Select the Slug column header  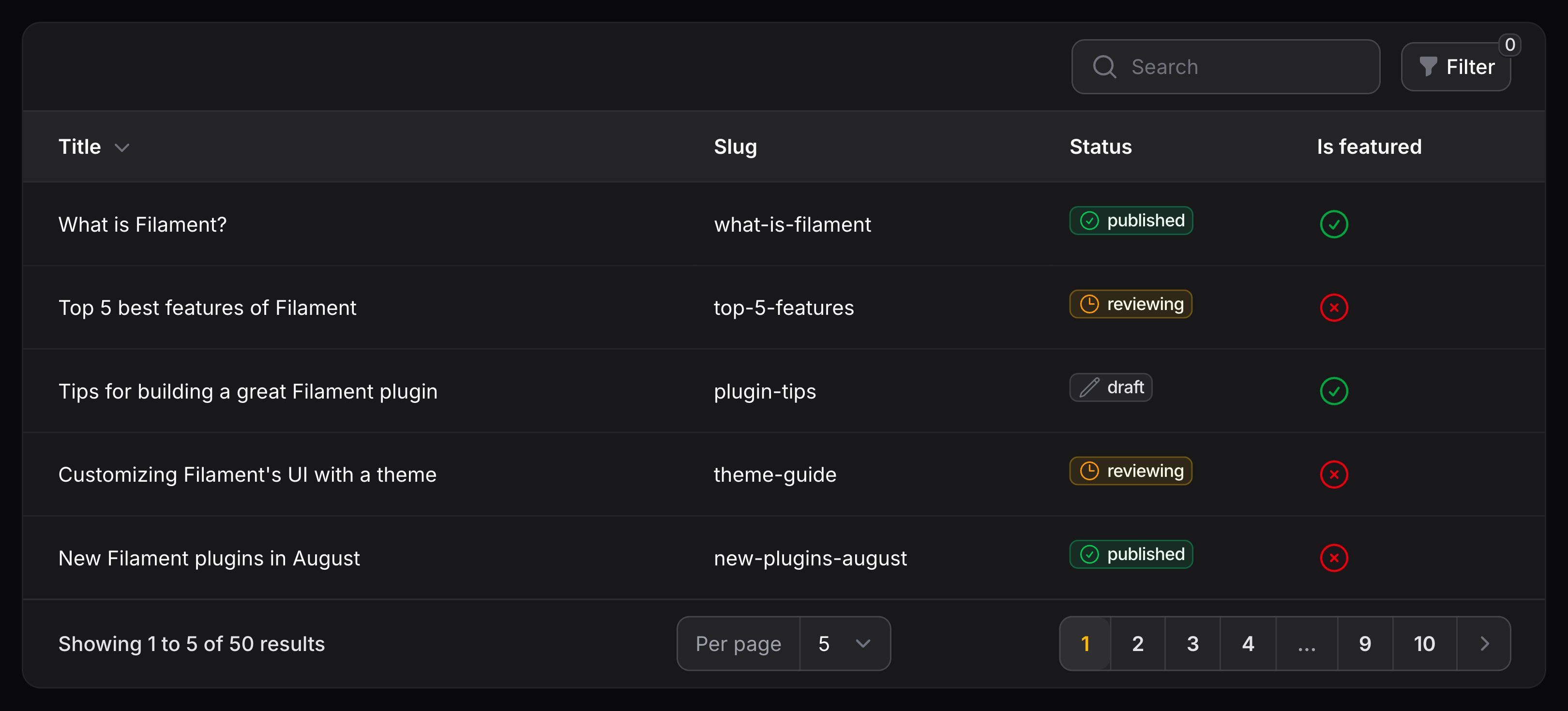735,146
